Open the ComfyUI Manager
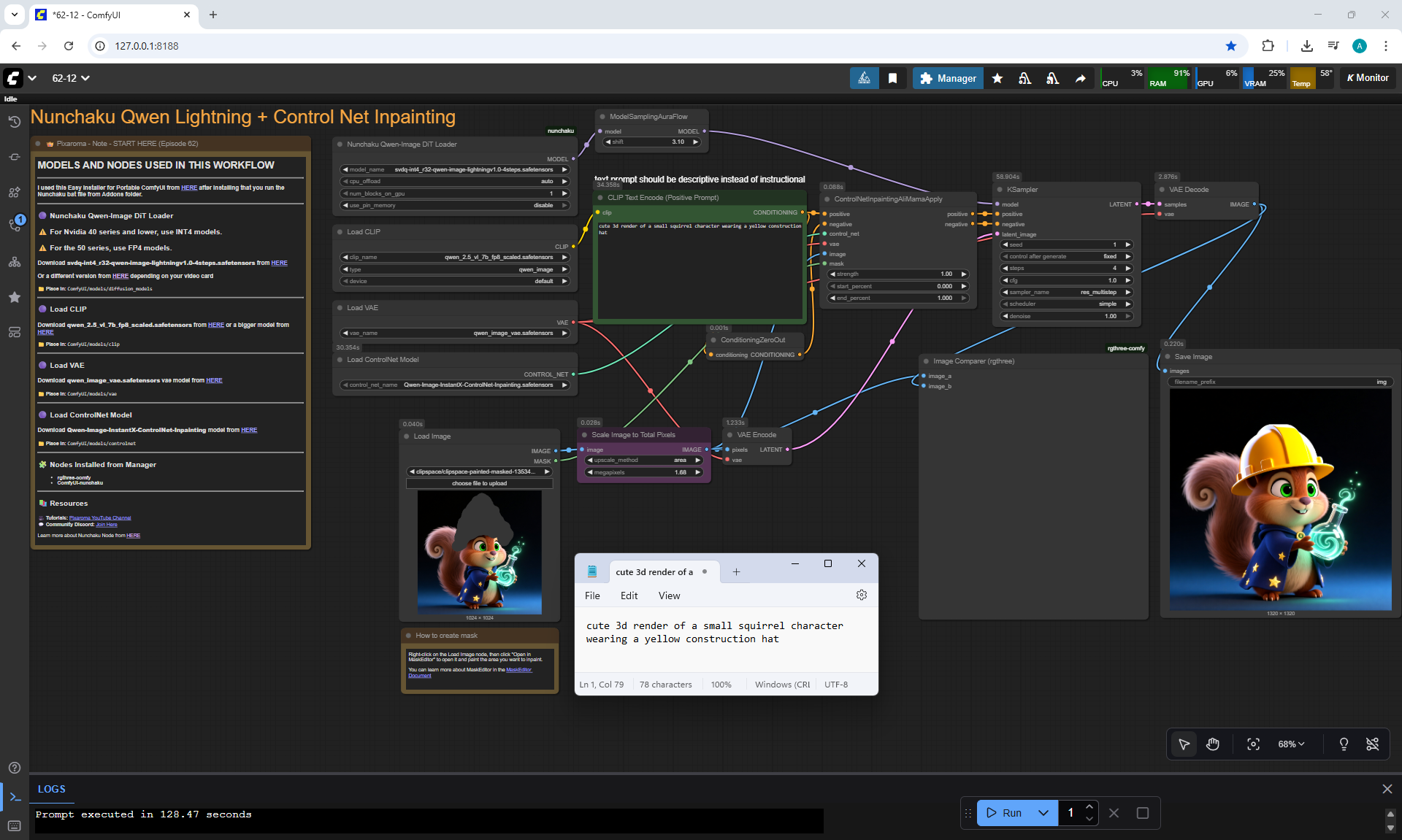This screenshot has width=1402, height=840. 948,78
